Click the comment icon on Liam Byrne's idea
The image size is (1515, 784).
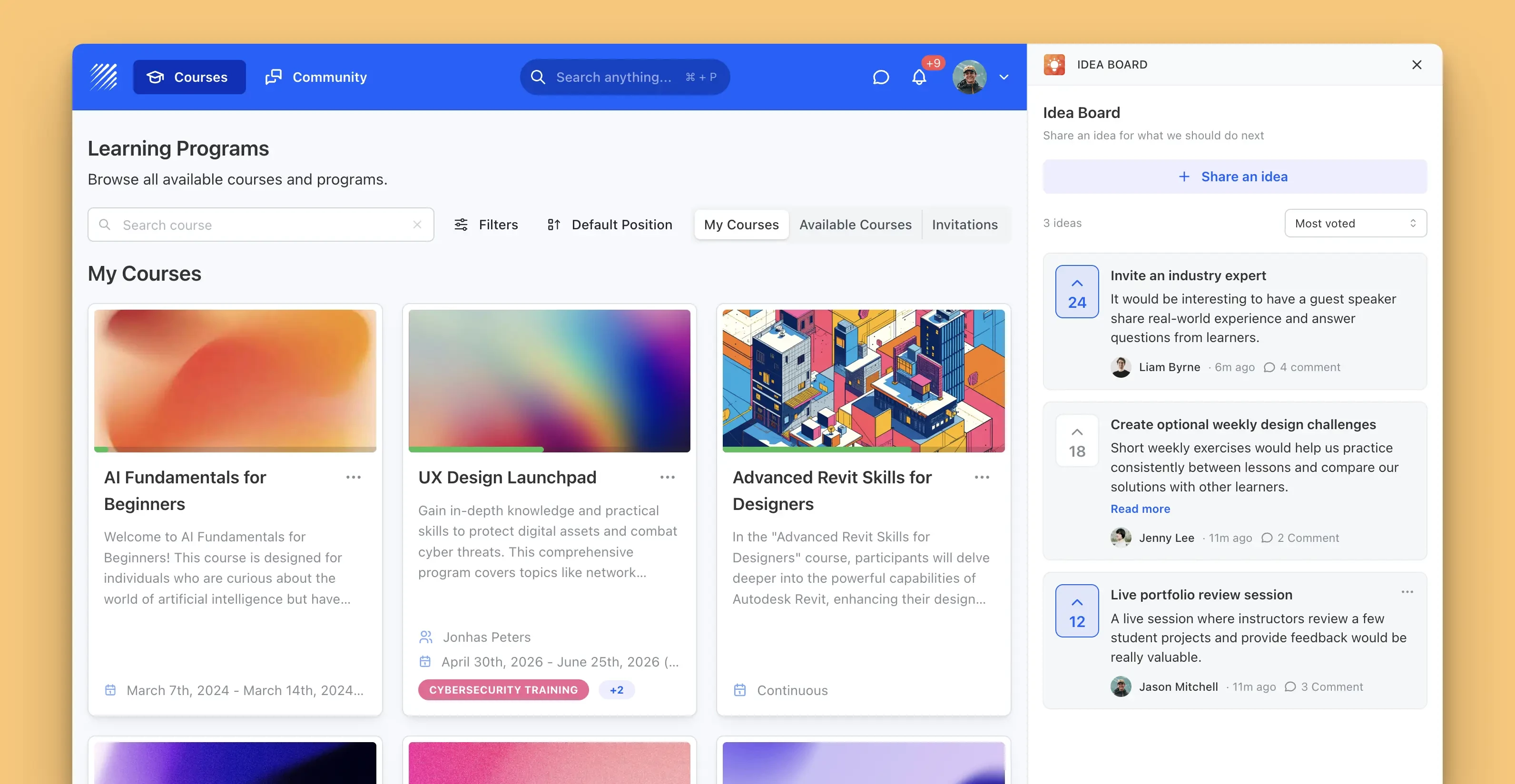click(1269, 368)
